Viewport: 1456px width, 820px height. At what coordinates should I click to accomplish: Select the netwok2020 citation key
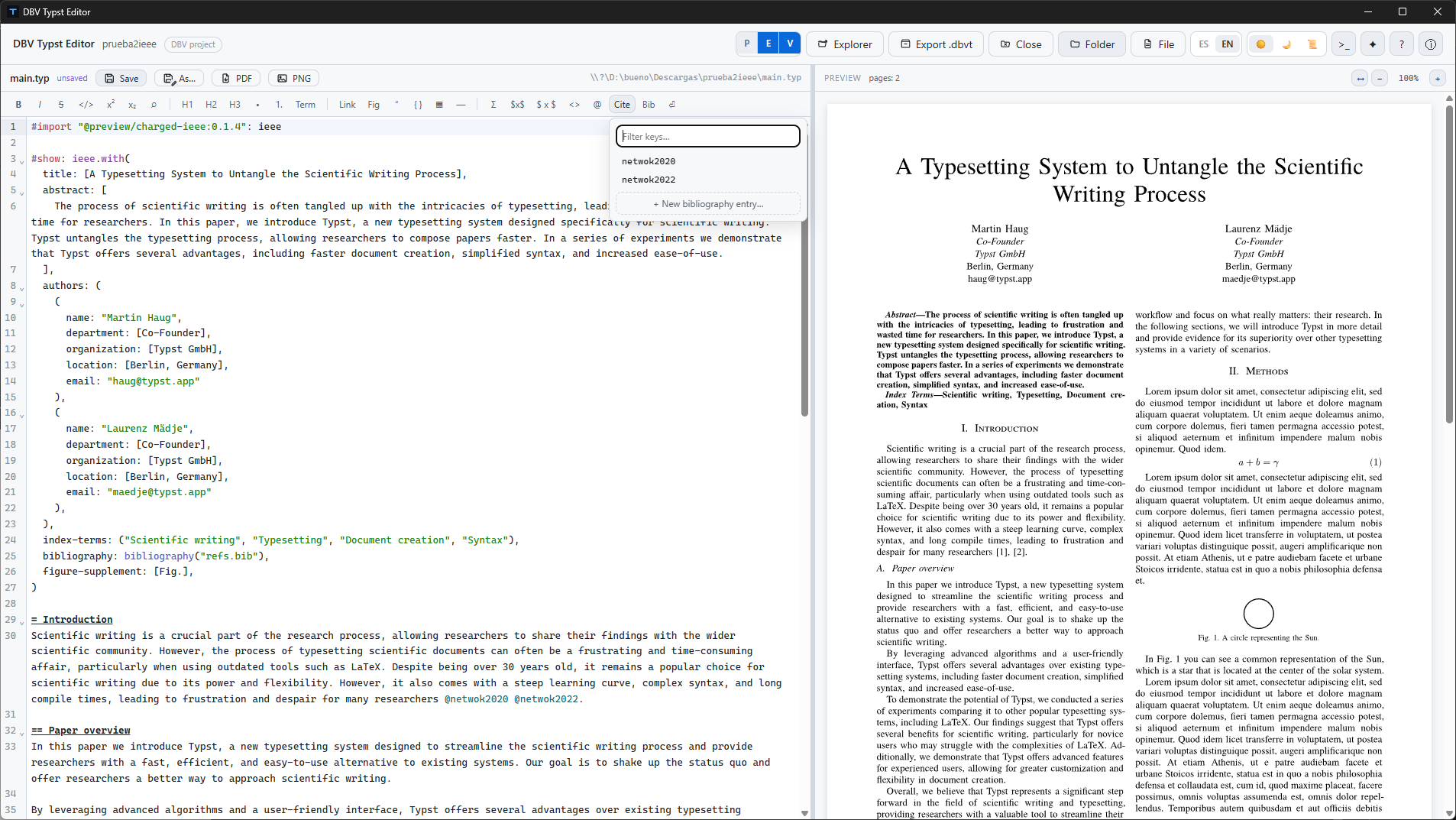tap(708, 161)
